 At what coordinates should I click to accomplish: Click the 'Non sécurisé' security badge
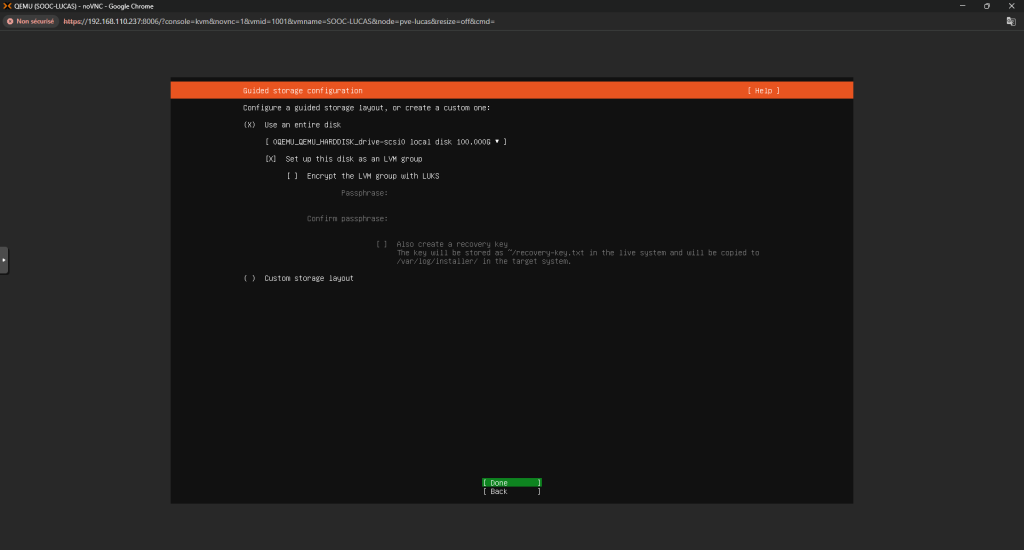coord(33,21)
